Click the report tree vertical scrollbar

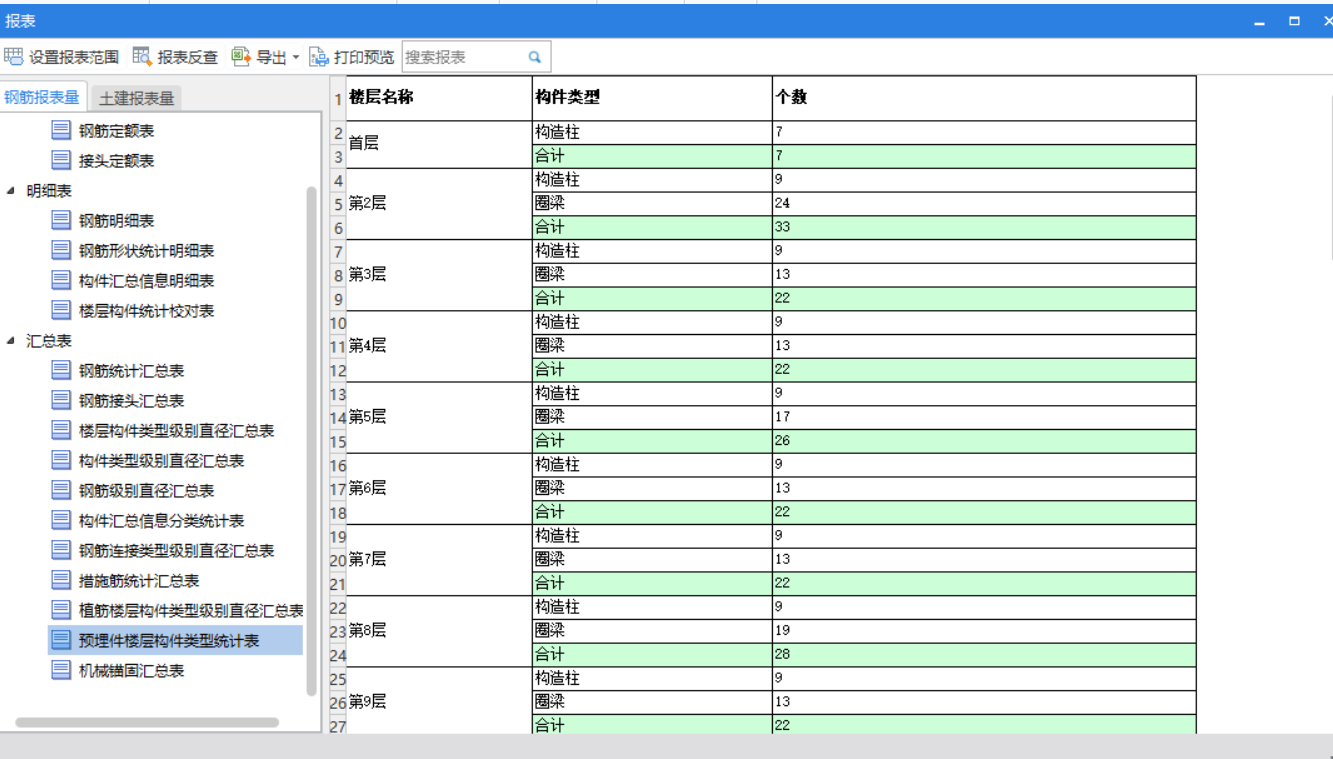(x=312, y=440)
